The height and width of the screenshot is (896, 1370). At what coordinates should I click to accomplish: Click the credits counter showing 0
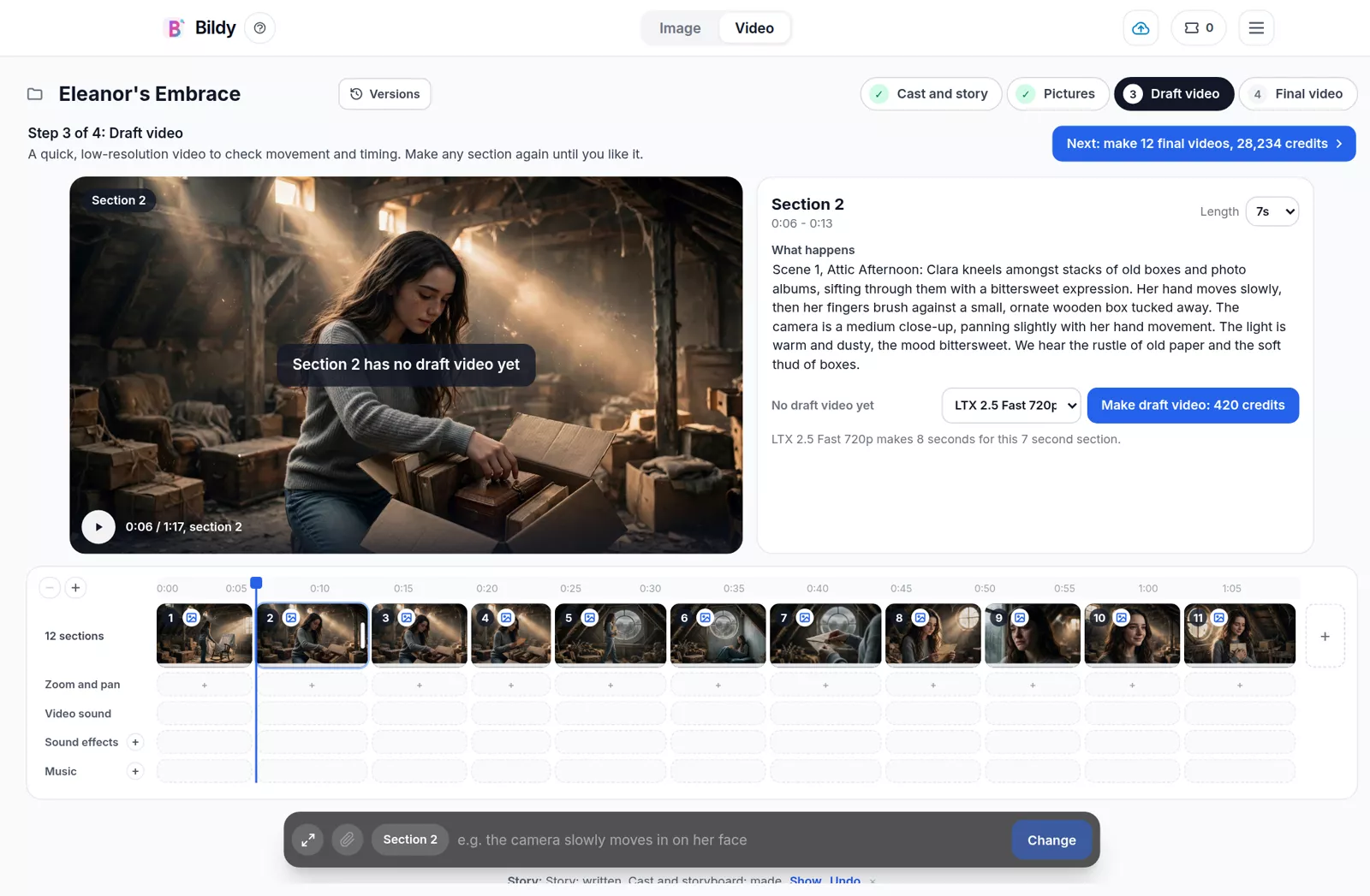tap(1199, 28)
